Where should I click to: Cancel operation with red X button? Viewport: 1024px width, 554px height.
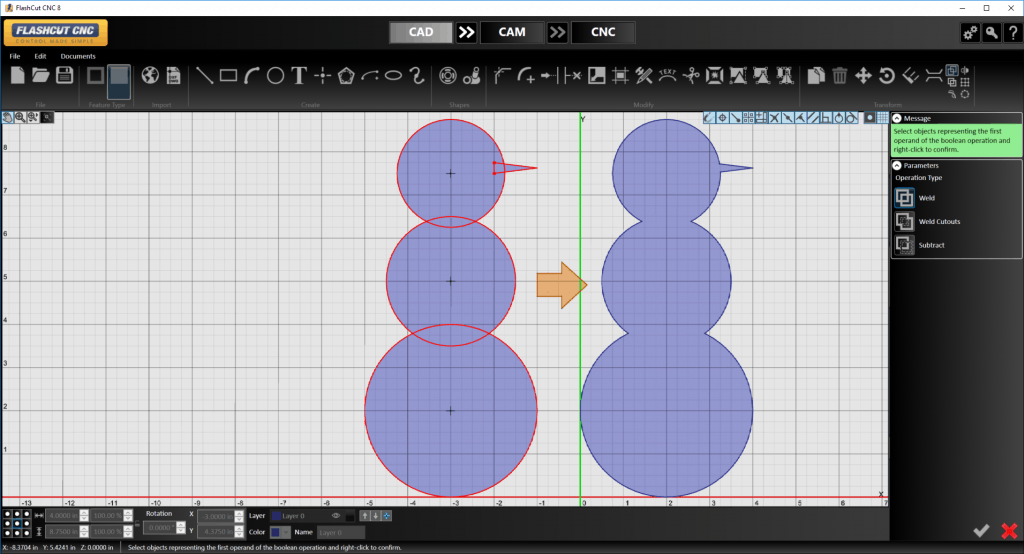click(x=1008, y=530)
